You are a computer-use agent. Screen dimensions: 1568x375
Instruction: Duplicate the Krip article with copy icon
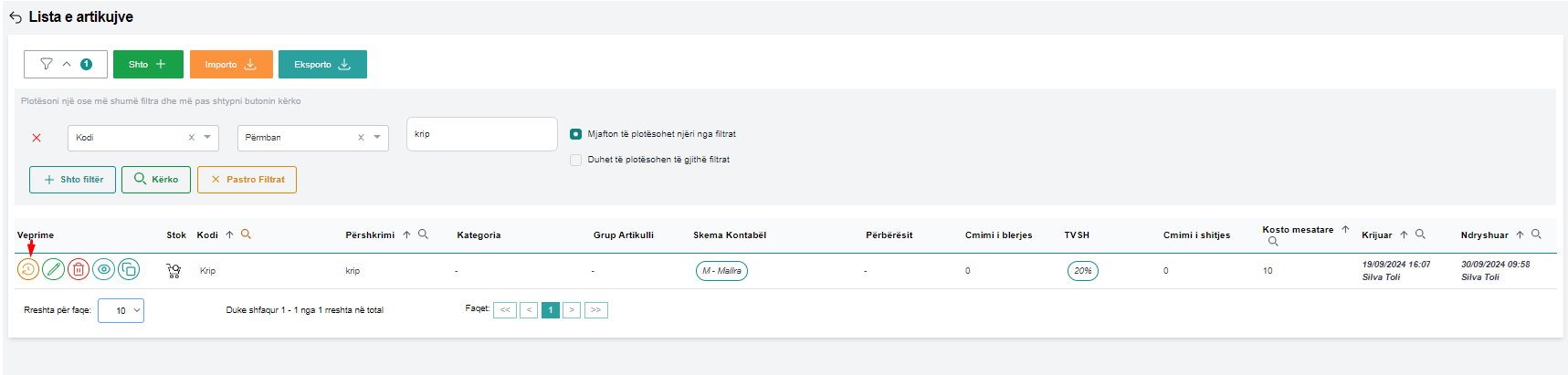(x=129, y=269)
